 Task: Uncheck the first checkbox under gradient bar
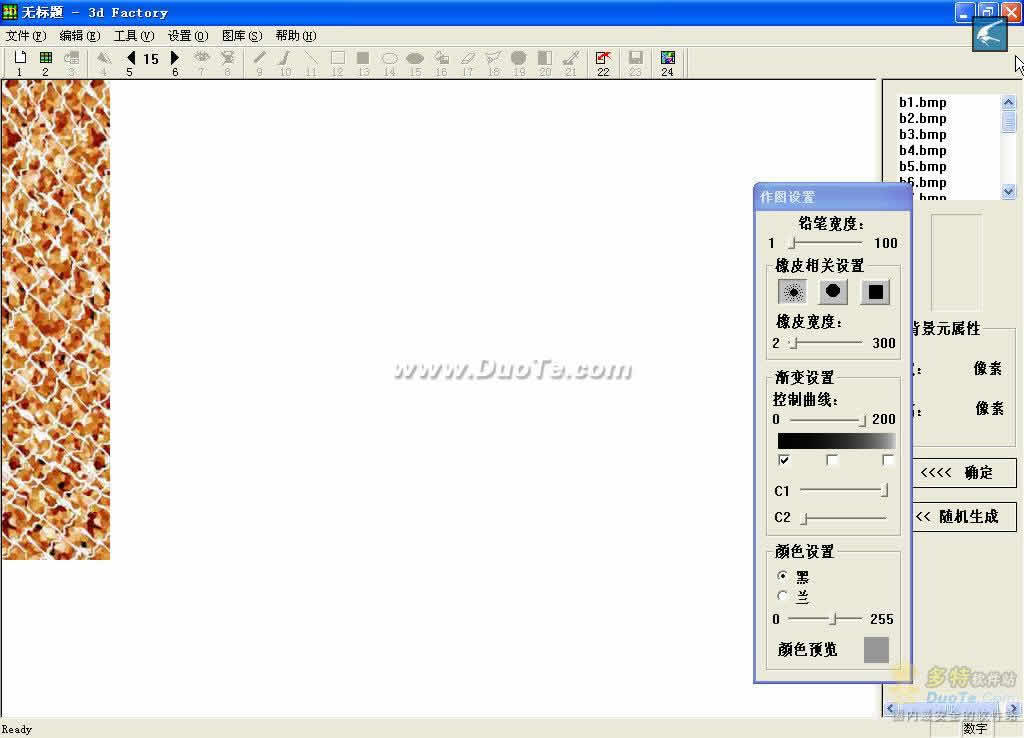click(x=784, y=460)
